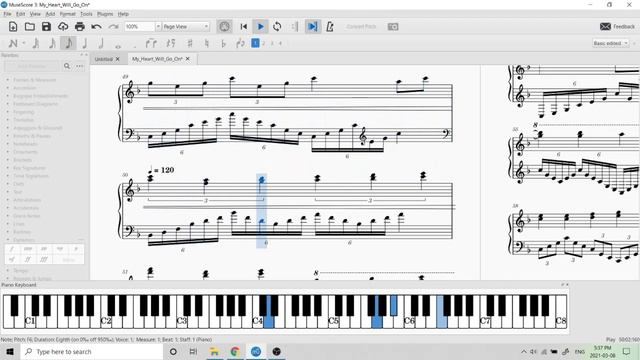
Task: Select the quarter note duration
Action: pyautogui.click(x=84, y=43)
